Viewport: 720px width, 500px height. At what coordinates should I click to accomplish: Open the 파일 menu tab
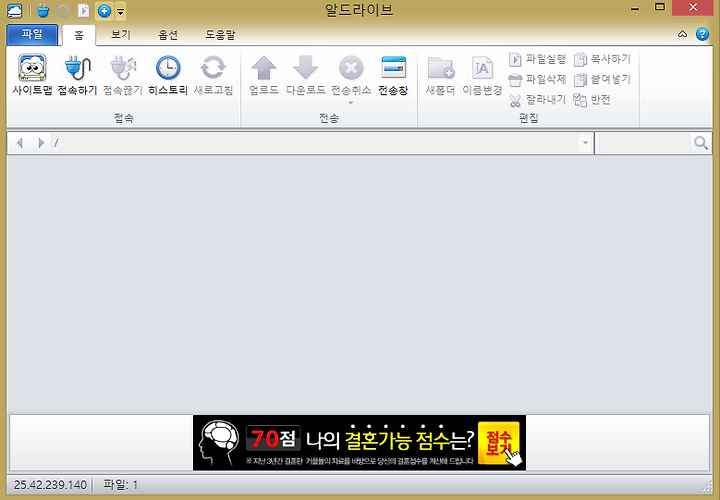pyautogui.click(x=32, y=34)
